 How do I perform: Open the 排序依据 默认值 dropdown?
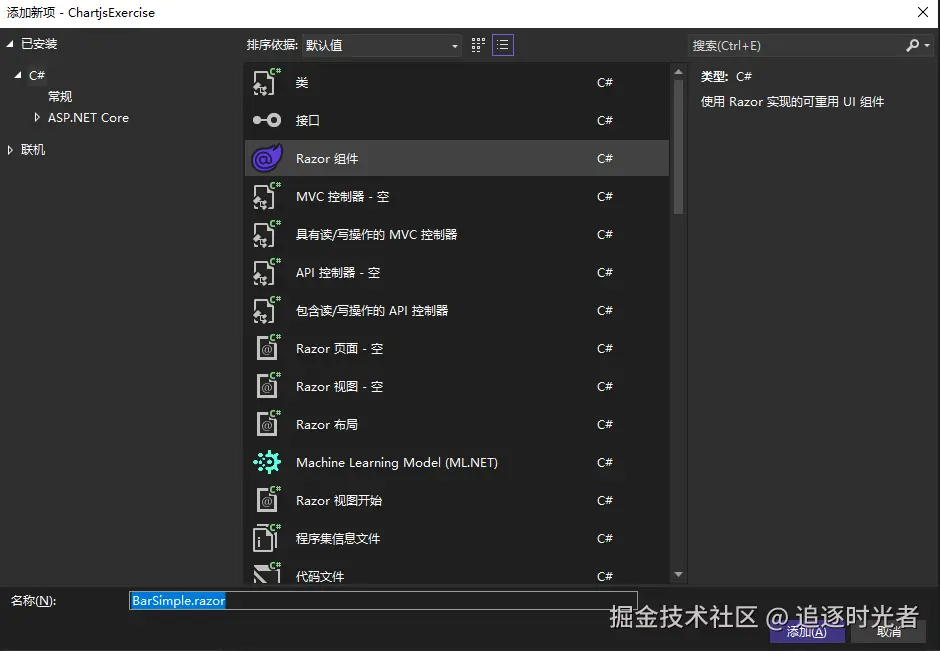[x=381, y=46]
